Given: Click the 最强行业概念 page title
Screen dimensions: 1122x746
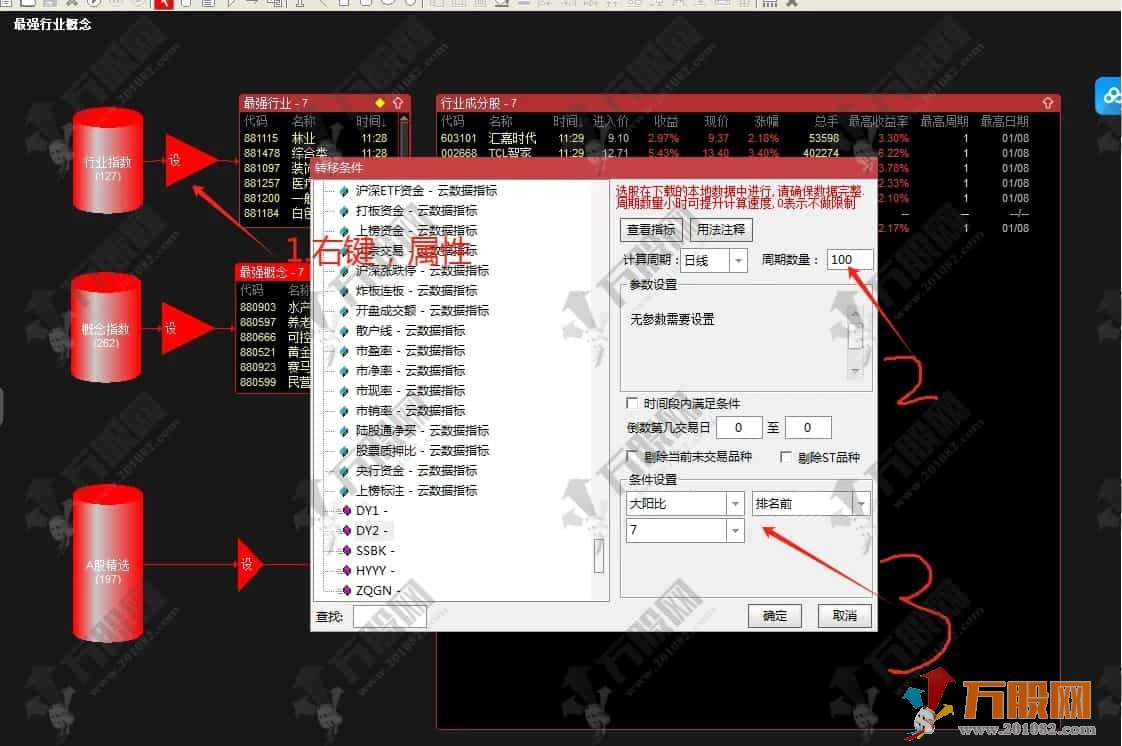Looking at the screenshot, I should (52, 24).
